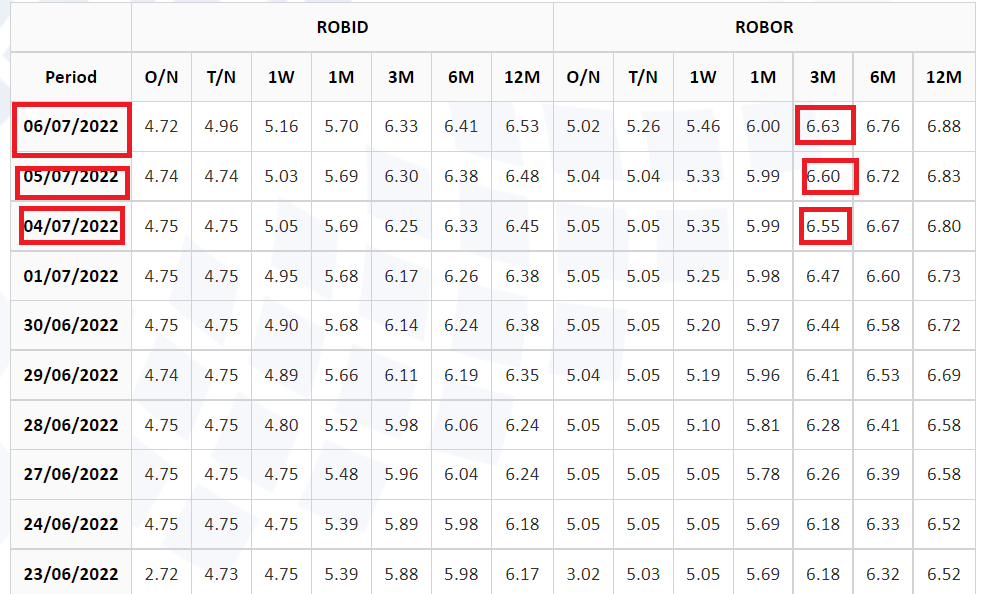The width and height of the screenshot is (988, 594).
Task: Click ROBOR 12M value 6.88
Action: click(x=943, y=126)
